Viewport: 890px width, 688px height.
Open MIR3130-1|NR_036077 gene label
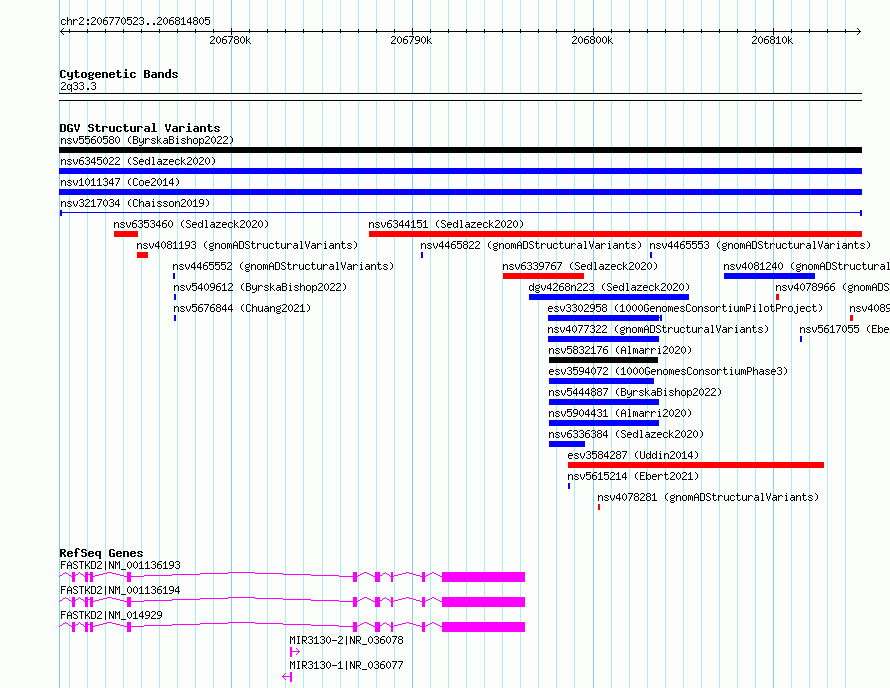[346, 665]
